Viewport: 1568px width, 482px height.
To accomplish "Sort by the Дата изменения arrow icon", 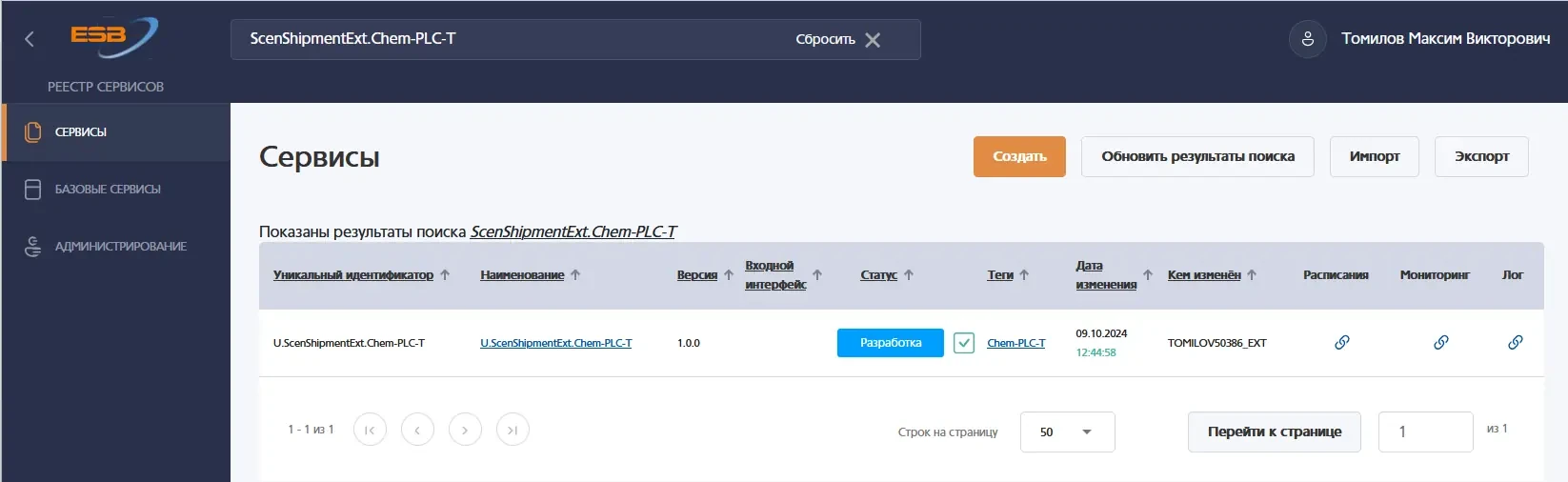I will pos(1148,274).
